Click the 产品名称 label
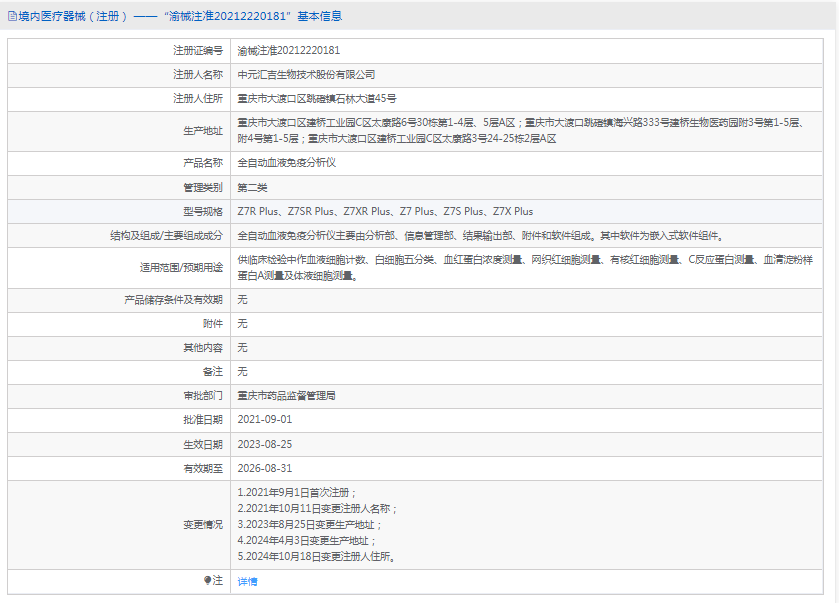The image size is (839, 603). click(203, 163)
